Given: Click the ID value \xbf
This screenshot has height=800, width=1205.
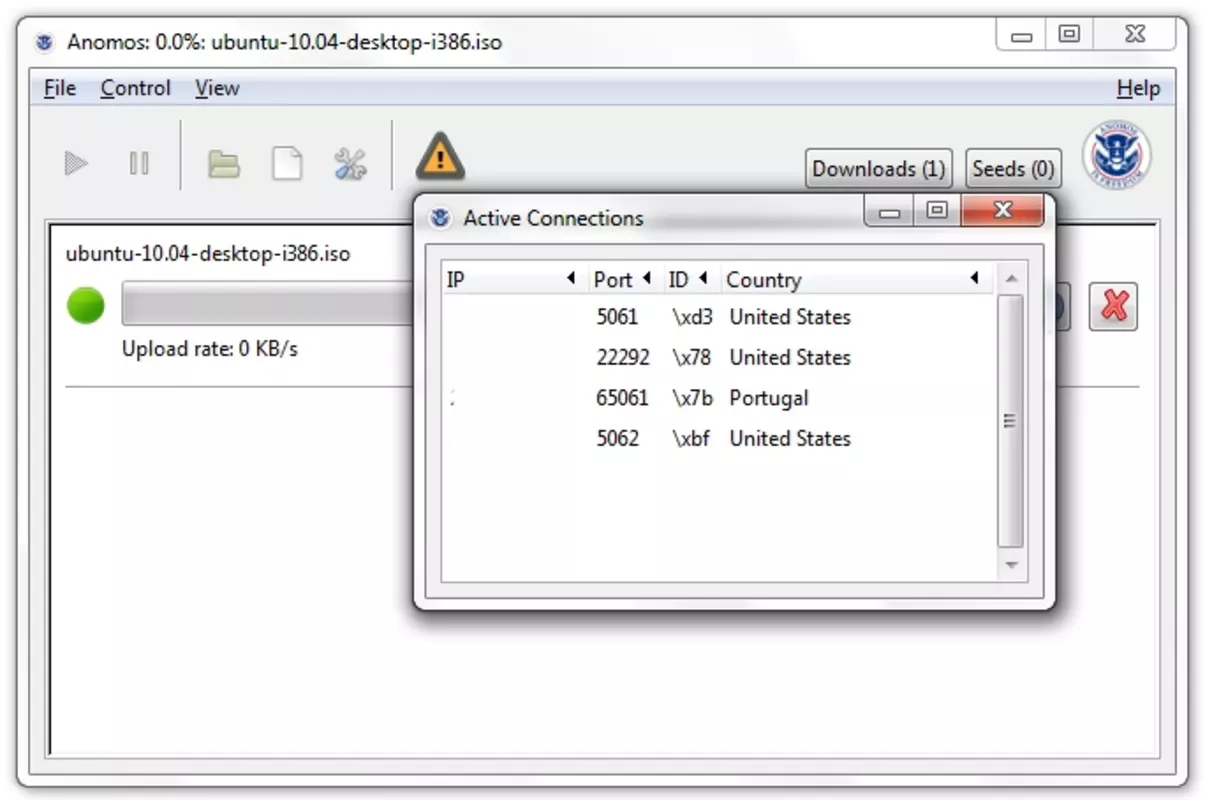Looking at the screenshot, I should (691, 438).
